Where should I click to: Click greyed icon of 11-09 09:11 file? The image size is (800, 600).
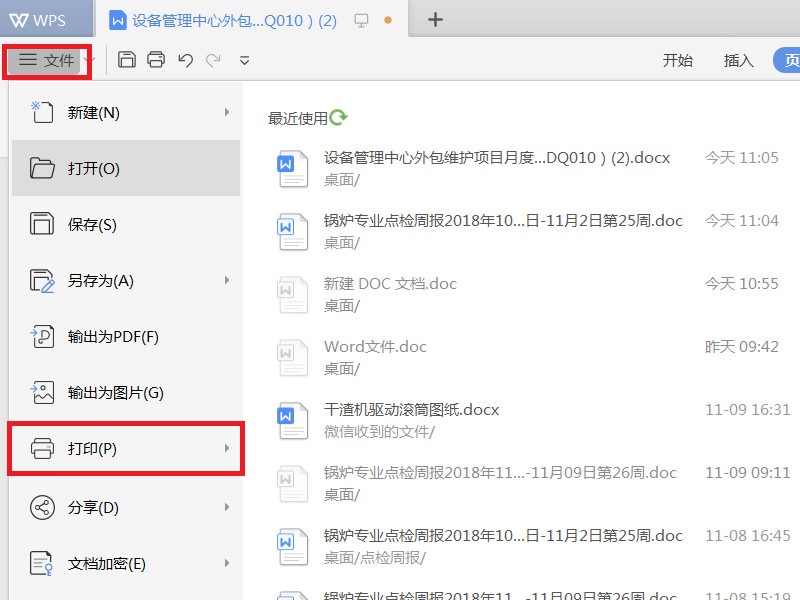tap(292, 484)
